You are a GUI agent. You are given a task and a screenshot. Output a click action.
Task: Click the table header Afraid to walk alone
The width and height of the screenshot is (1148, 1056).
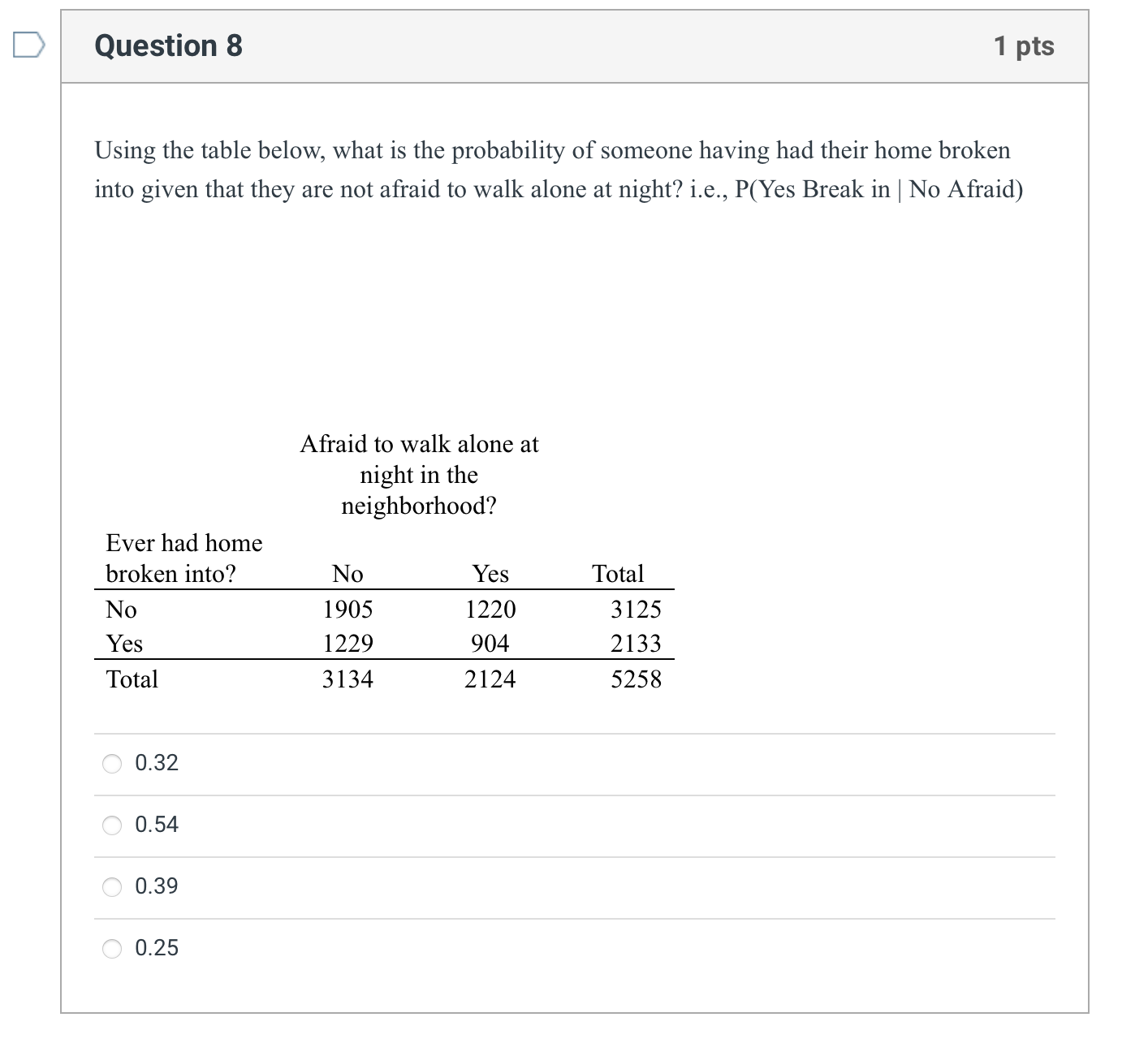click(x=419, y=475)
